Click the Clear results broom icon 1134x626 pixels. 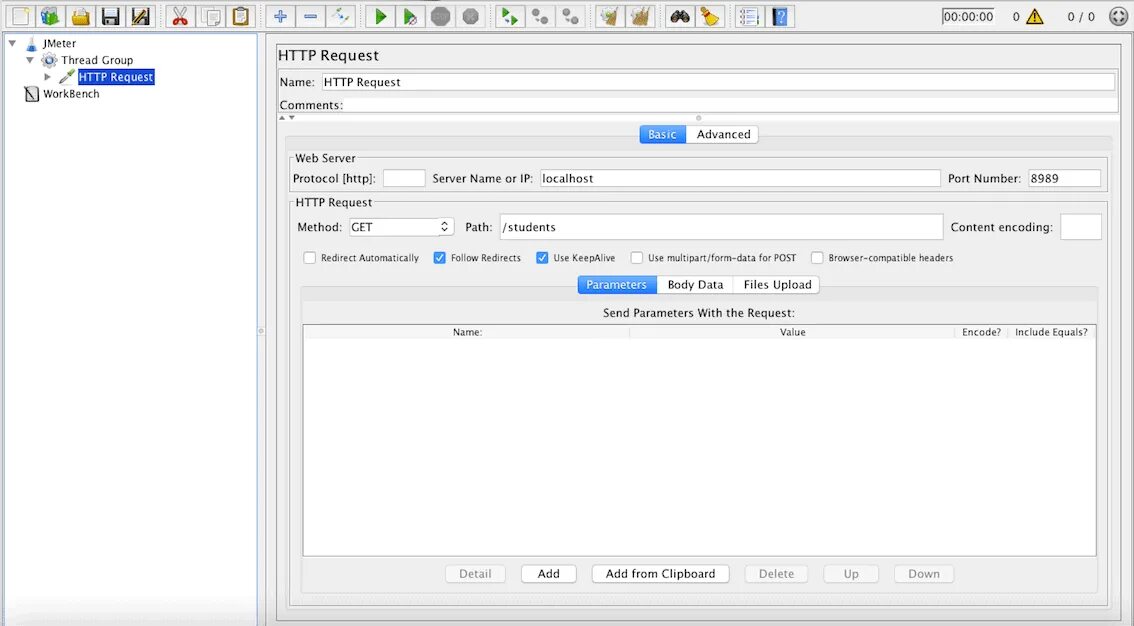tap(610, 16)
